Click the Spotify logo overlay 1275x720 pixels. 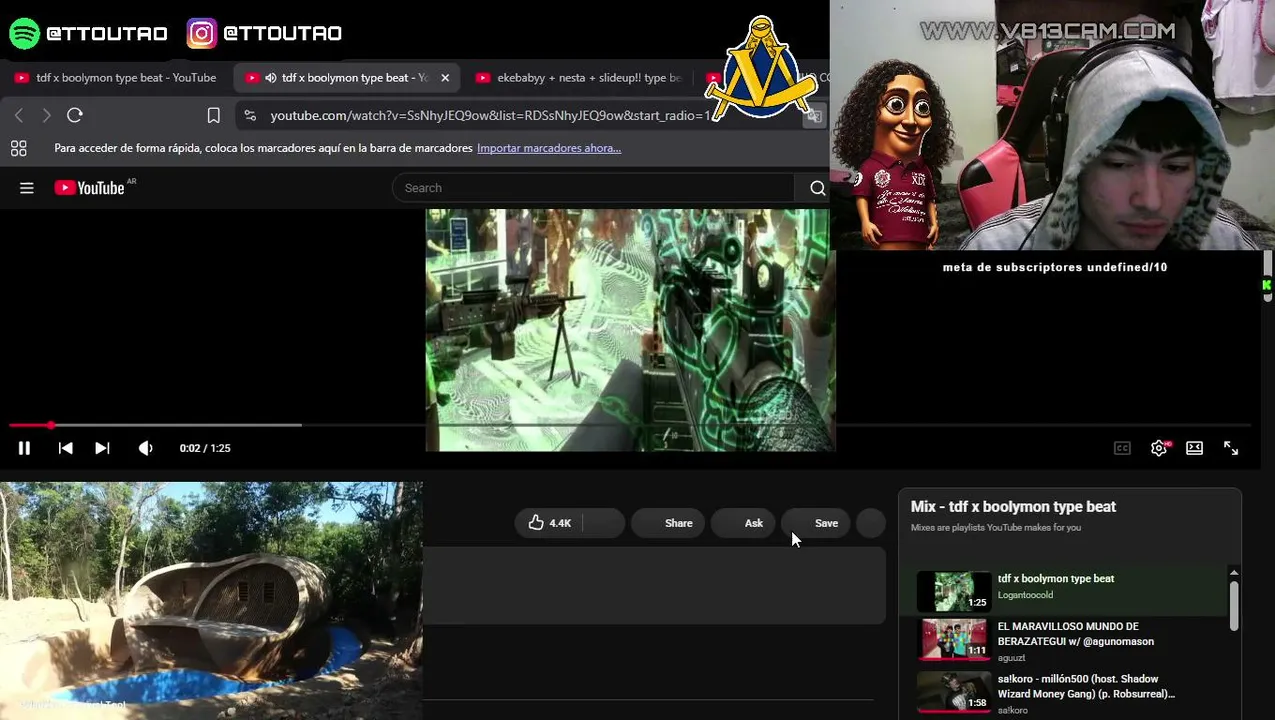(x=24, y=33)
